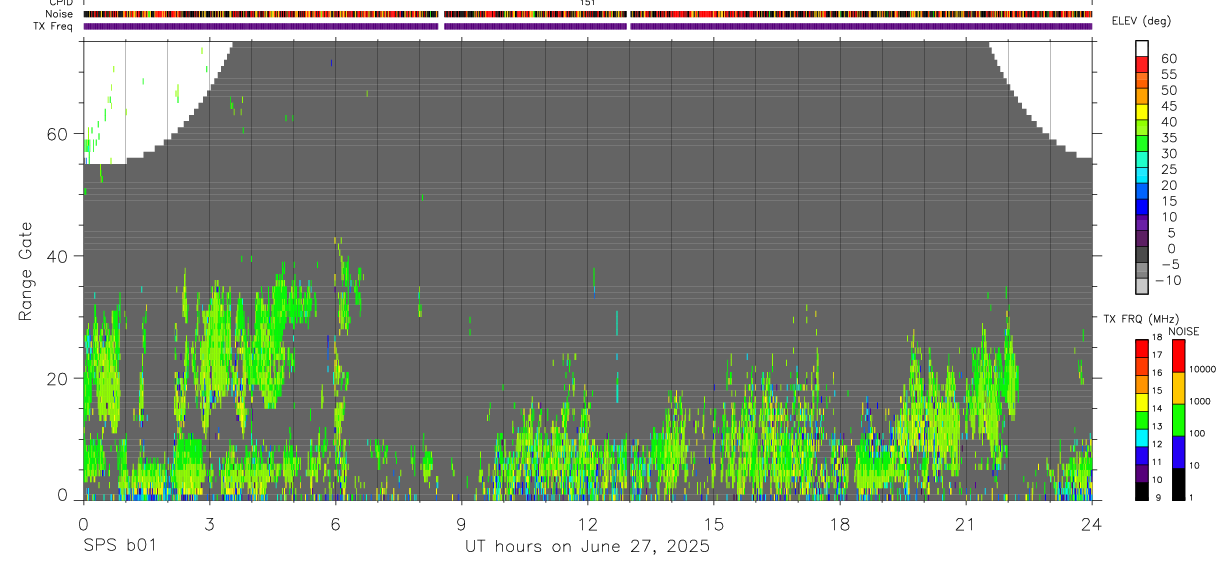Image resolution: width=1228 pixels, height=567 pixels.
Task: Click the '55' label on ELEV colorbar
Action: click(1168, 74)
